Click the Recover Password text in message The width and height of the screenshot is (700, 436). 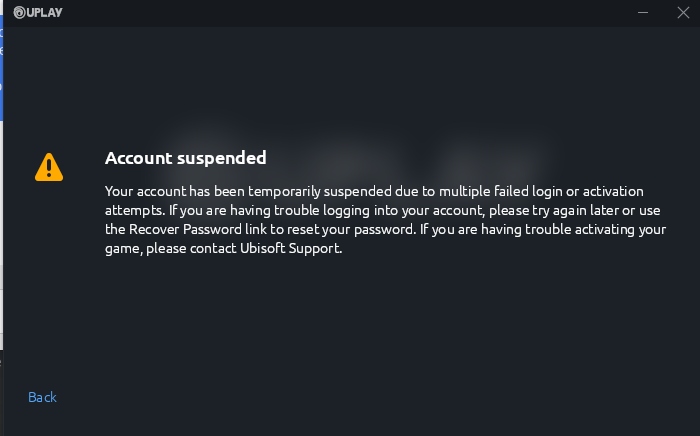pyautogui.click(x=185, y=229)
